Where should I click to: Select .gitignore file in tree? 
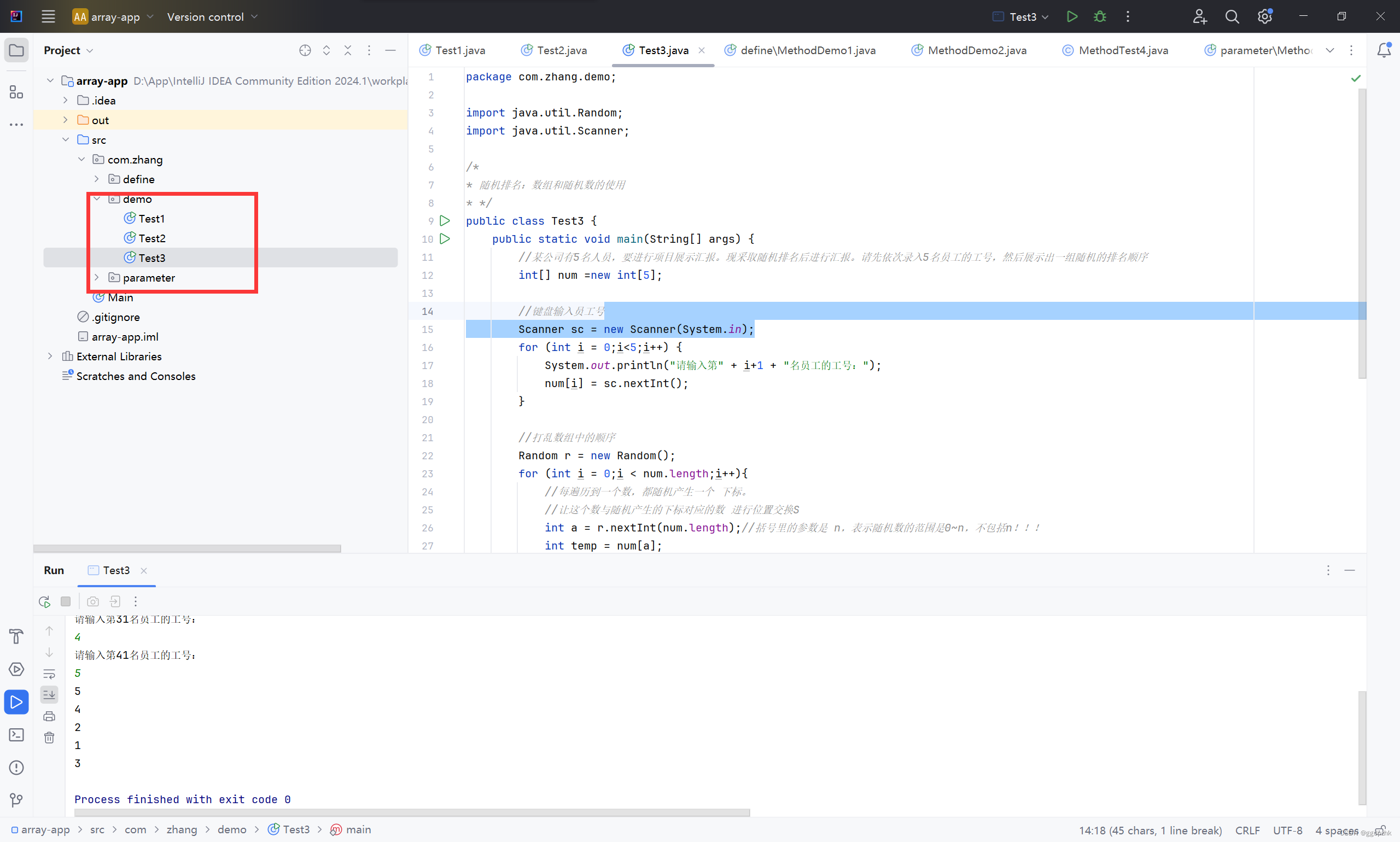116,317
